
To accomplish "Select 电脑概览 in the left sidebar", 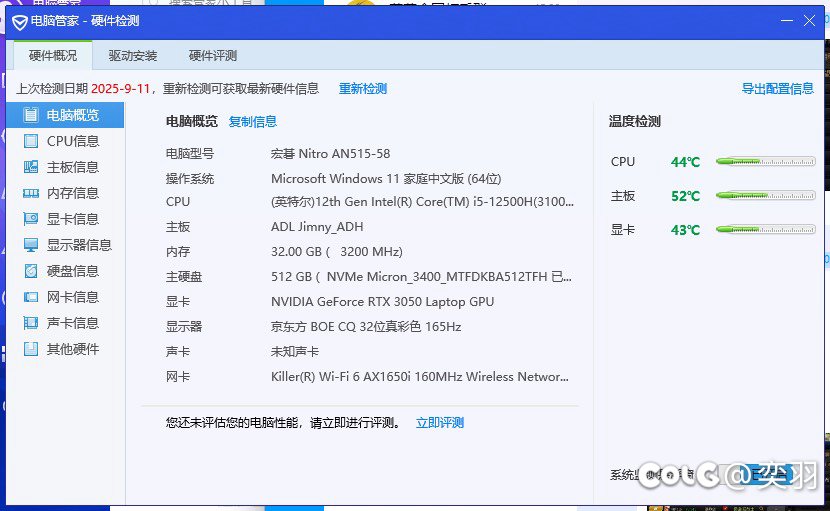I will [x=72, y=115].
